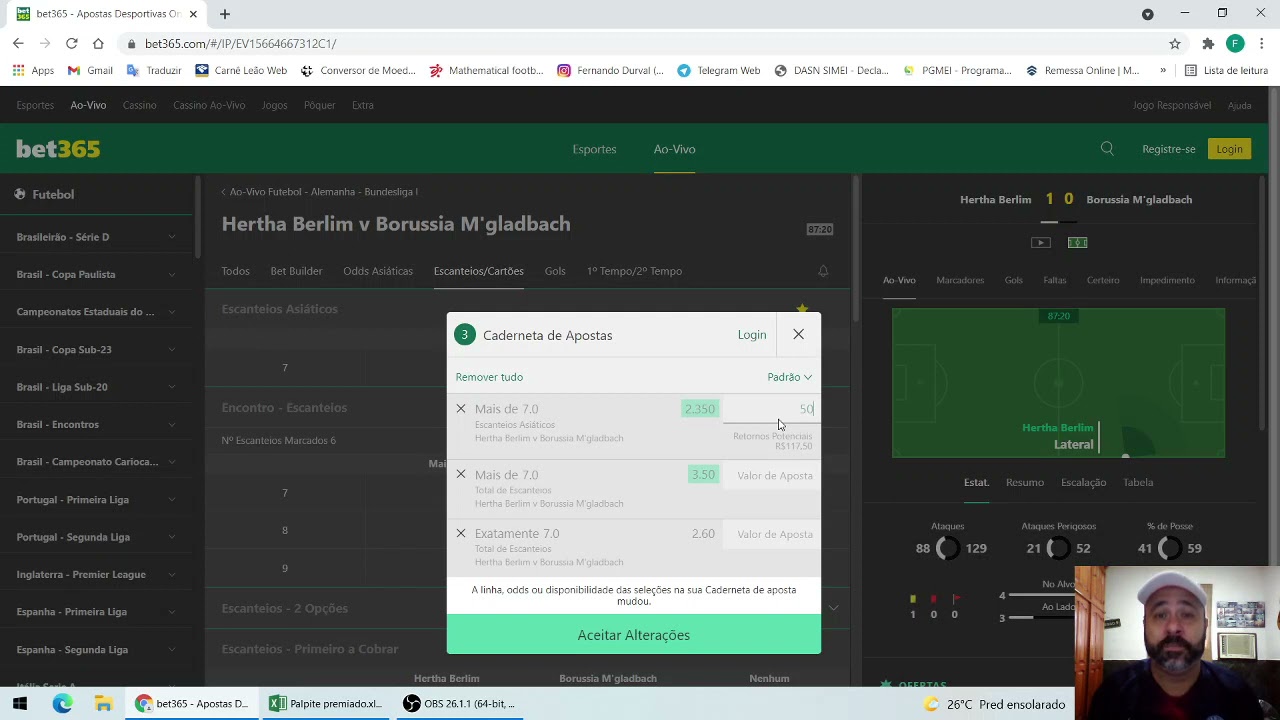Switch to the Resumo stats tab
The height and width of the screenshot is (720, 1280).
coord(1025,482)
